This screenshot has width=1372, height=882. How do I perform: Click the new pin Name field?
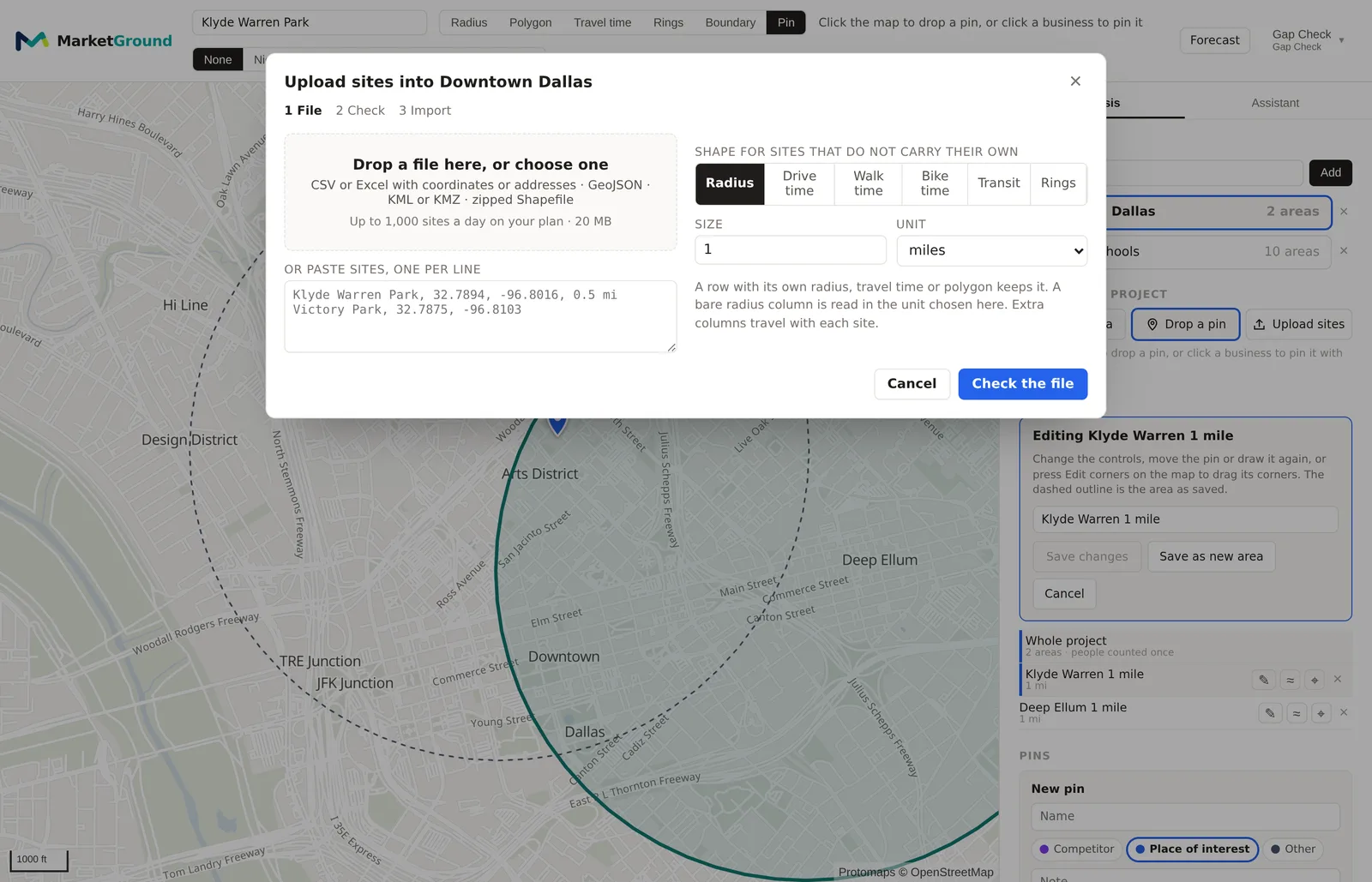point(1185,817)
